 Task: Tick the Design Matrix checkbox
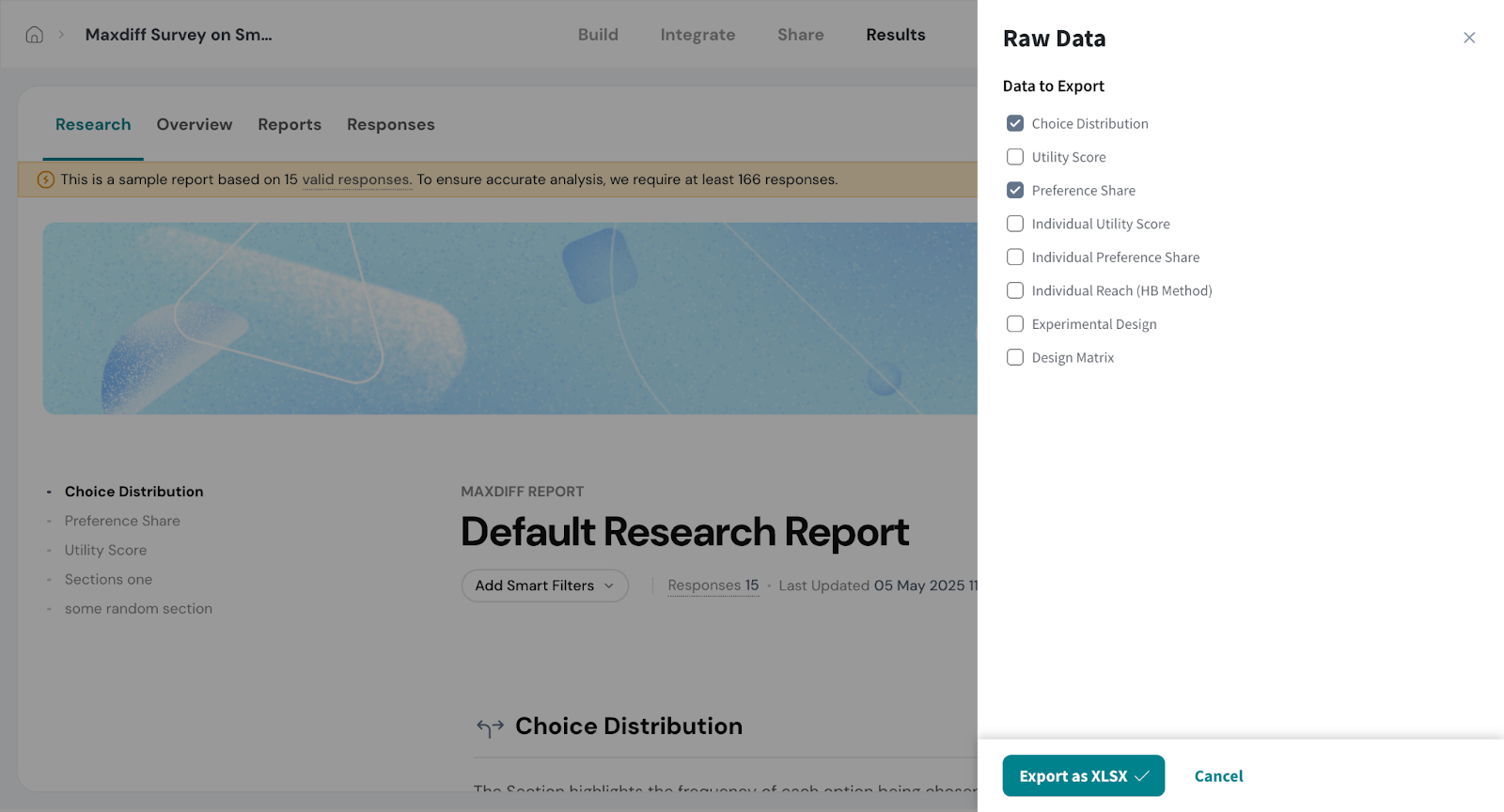coord(1015,358)
